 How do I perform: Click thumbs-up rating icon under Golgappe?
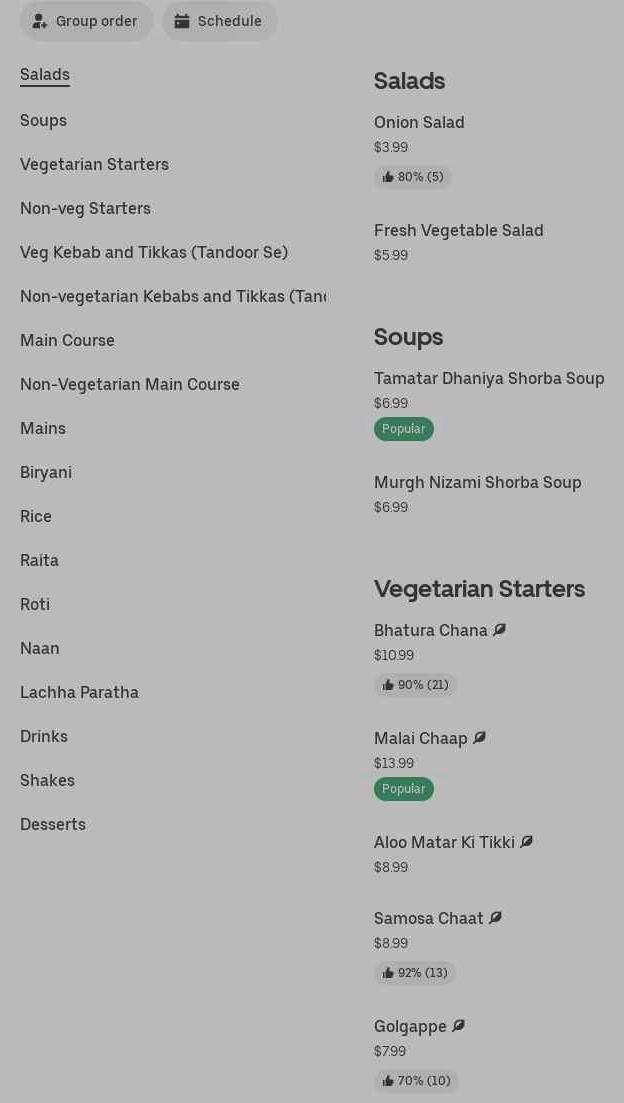388,1081
